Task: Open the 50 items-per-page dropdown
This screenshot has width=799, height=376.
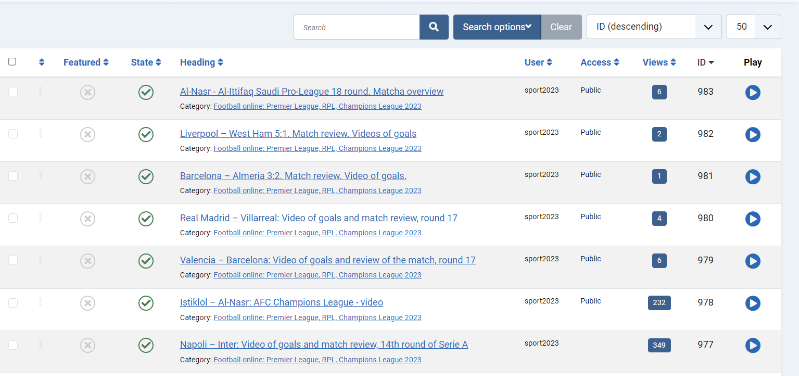Action: click(754, 27)
